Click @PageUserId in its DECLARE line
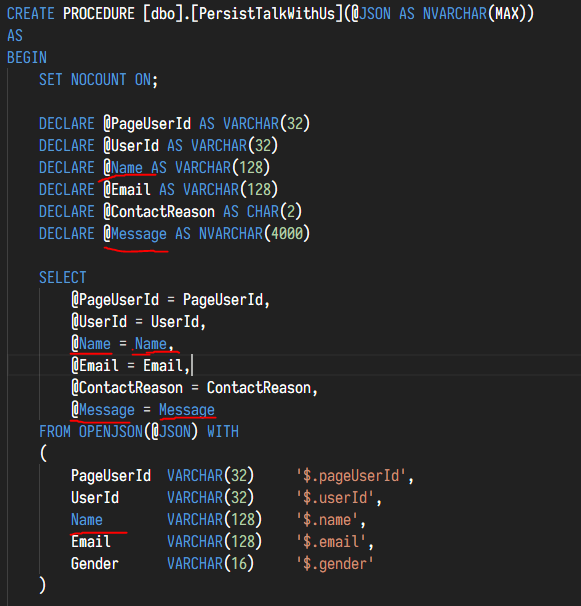This screenshot has width=581, height=606. click(x=147, y=124)
